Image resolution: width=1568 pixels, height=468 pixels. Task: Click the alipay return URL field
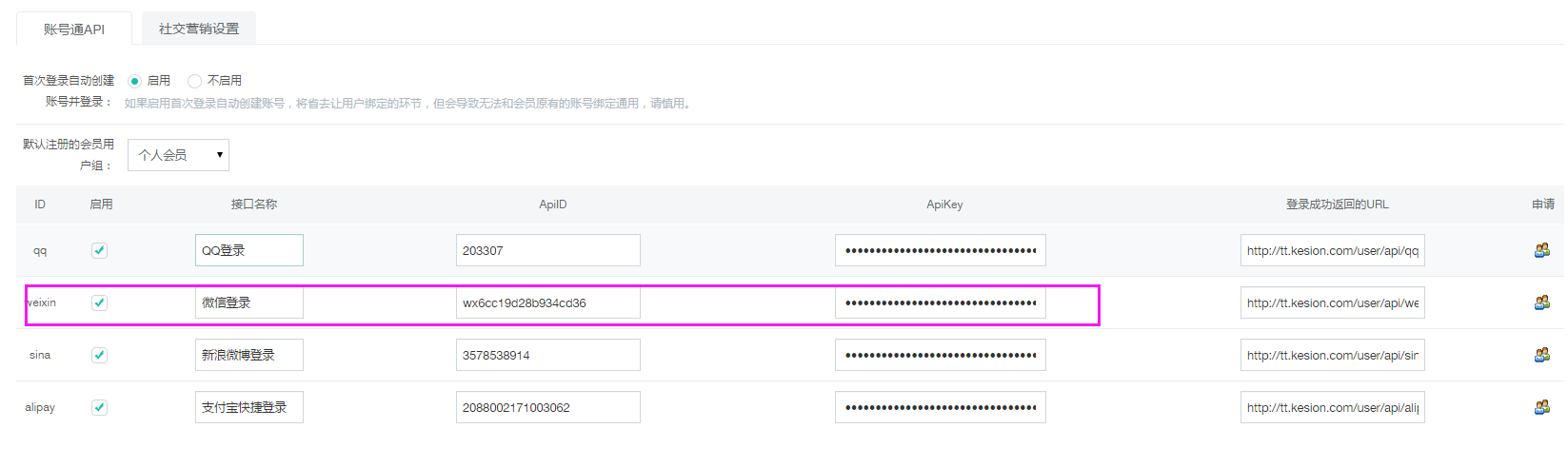coord(1332,407)
